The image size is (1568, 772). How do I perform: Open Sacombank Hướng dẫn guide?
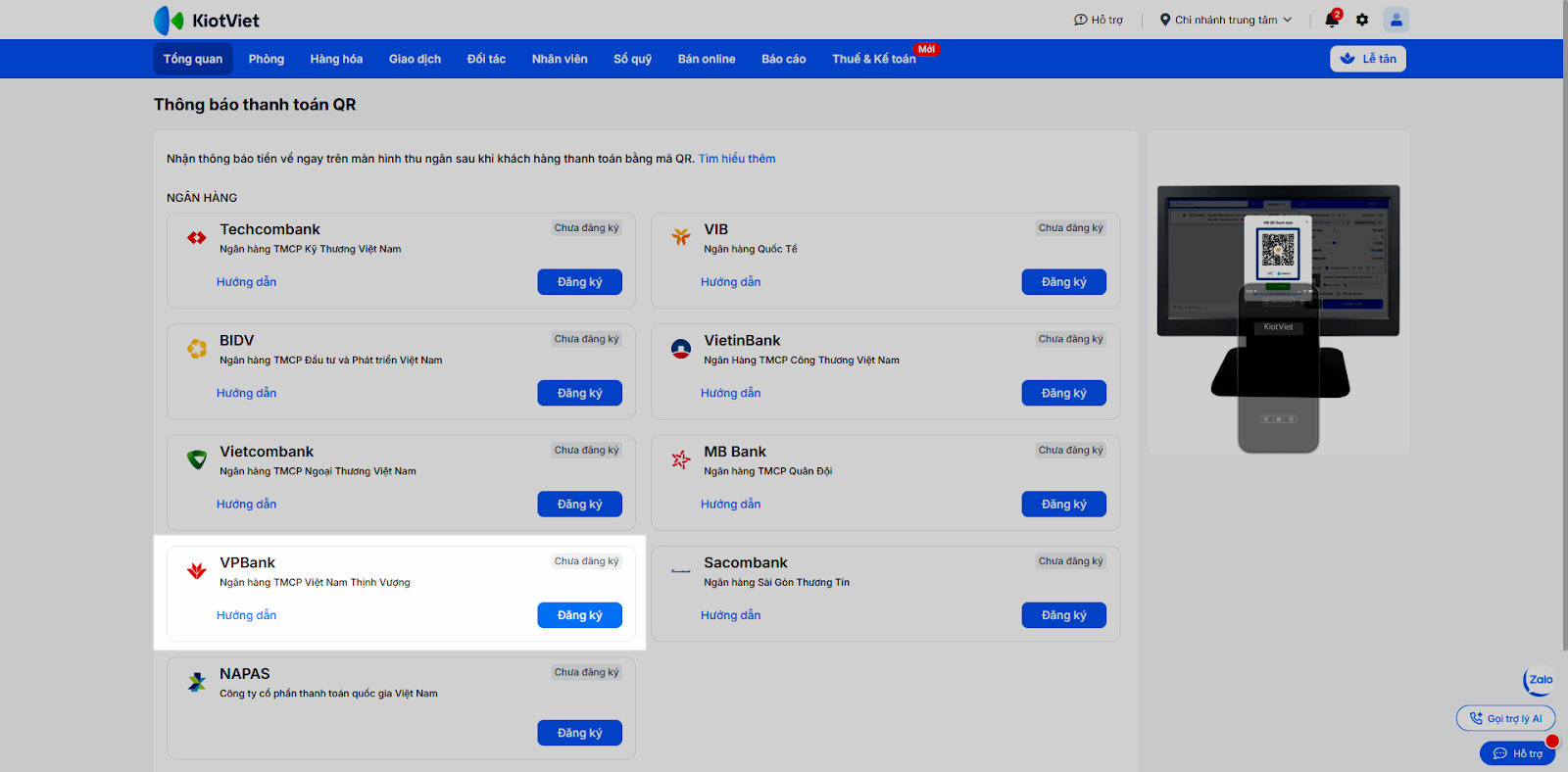[x=731, y=615]
